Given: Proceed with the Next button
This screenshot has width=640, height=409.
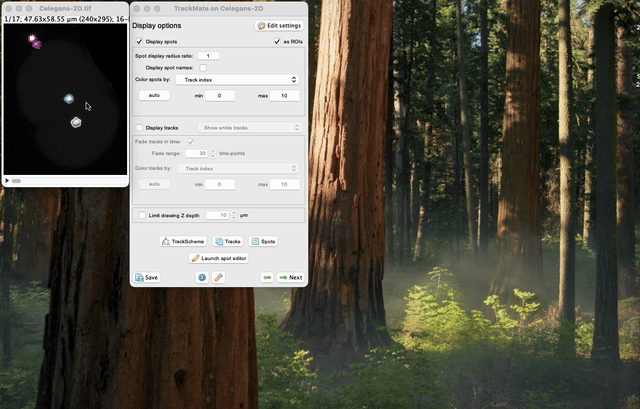Looking at the screenshot, I should (291, 277).
